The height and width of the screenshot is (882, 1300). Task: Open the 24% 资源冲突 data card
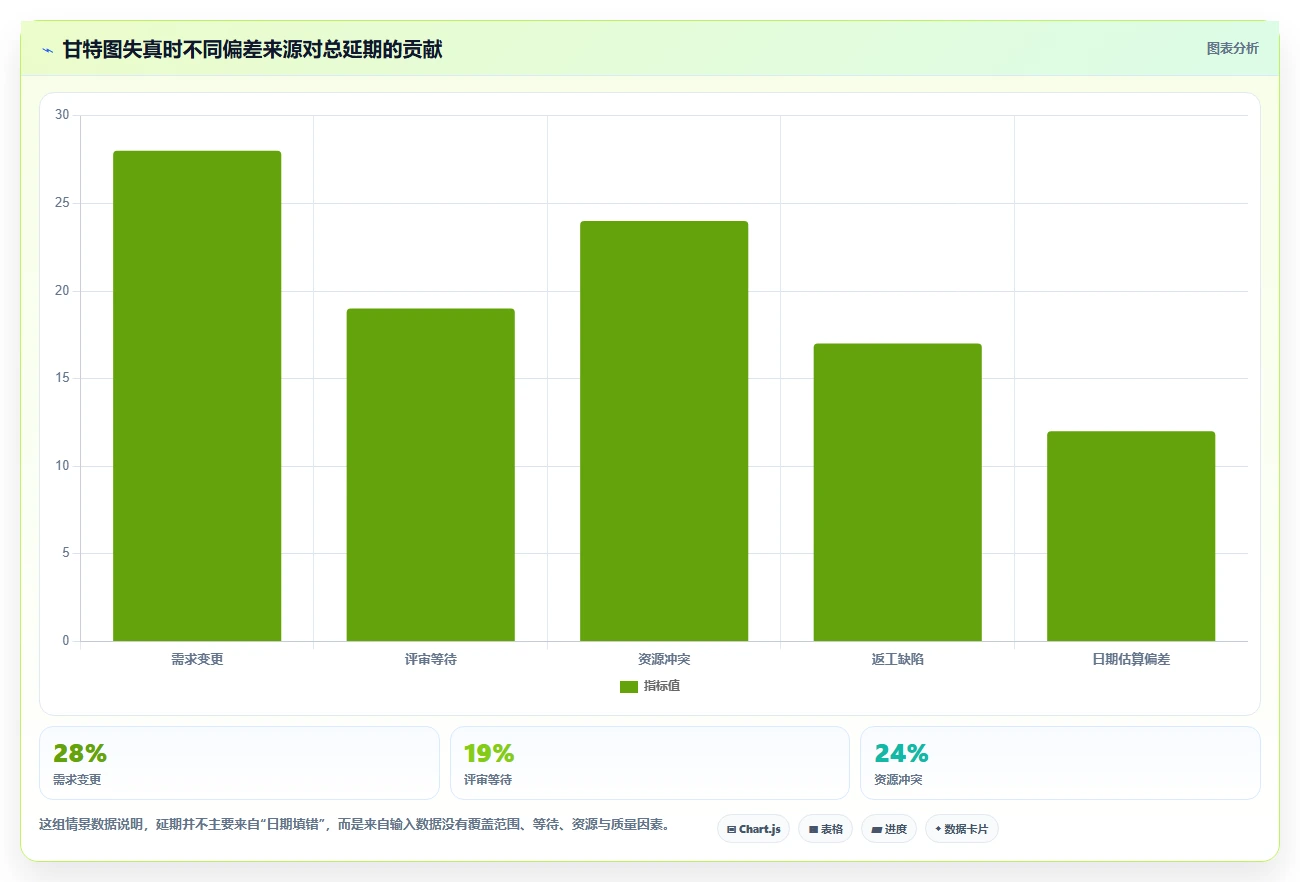(1060, 763)
